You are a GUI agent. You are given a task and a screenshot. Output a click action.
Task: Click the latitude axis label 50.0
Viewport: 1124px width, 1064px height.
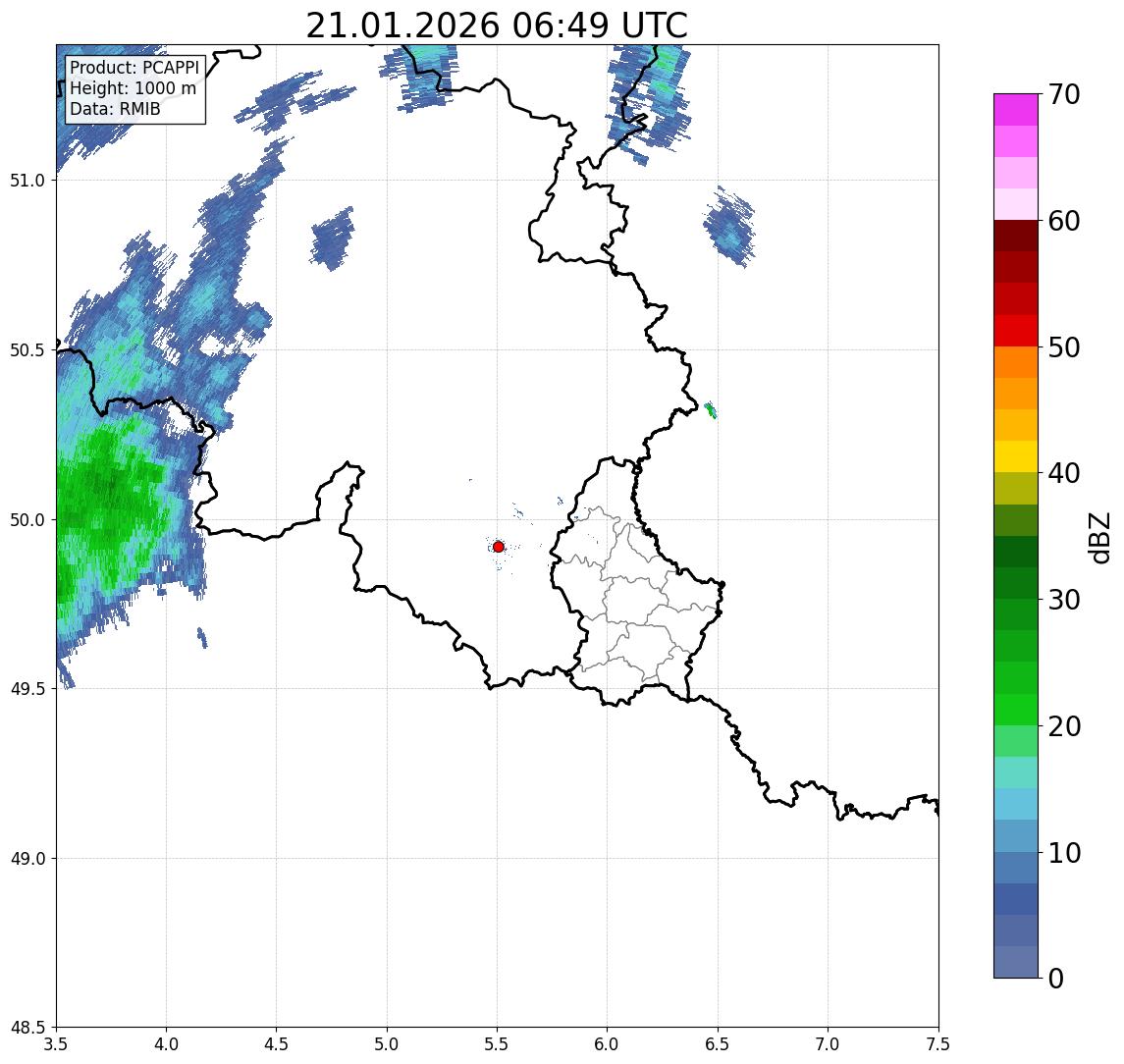pyautogui.click(x=27, y=520)
